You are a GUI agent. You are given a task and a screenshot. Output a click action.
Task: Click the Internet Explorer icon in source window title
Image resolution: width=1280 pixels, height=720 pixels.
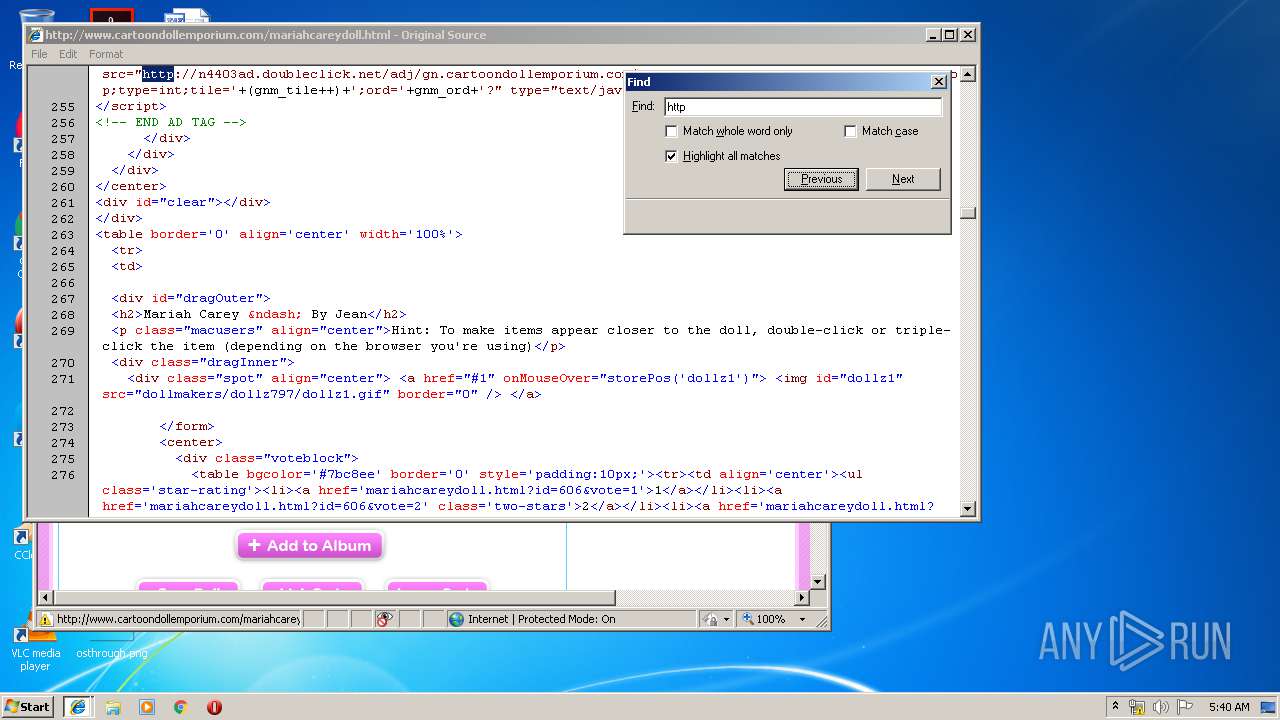[36, 34]
